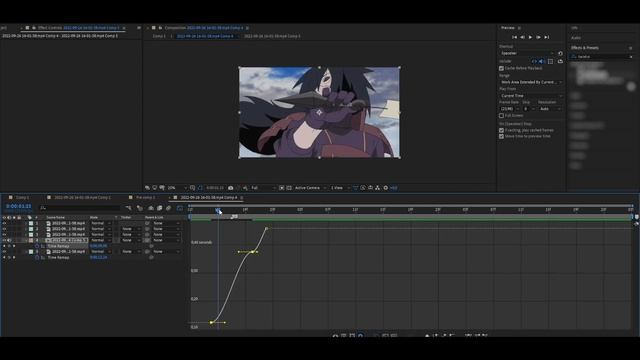Toggle If caching, play cached frames checkbox
Image resolution: width=640 pixels, height=360 pixels.
501,130
